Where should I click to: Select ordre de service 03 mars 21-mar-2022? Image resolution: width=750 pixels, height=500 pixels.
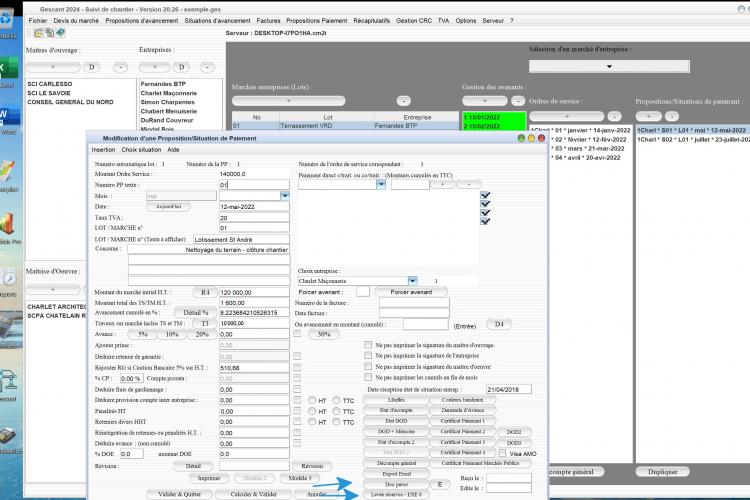(588, 148)
